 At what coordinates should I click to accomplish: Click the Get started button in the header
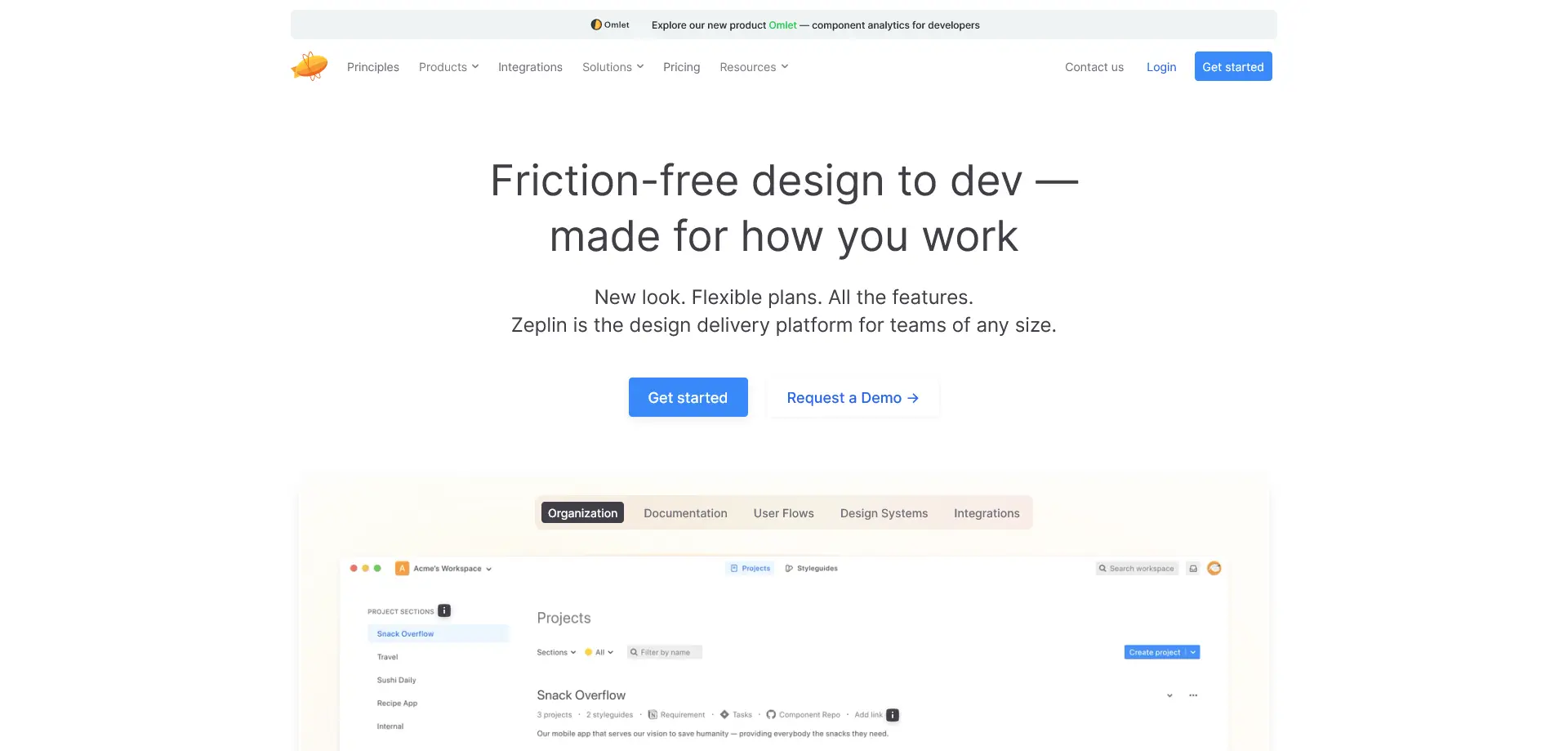(x=1233, y=66)
